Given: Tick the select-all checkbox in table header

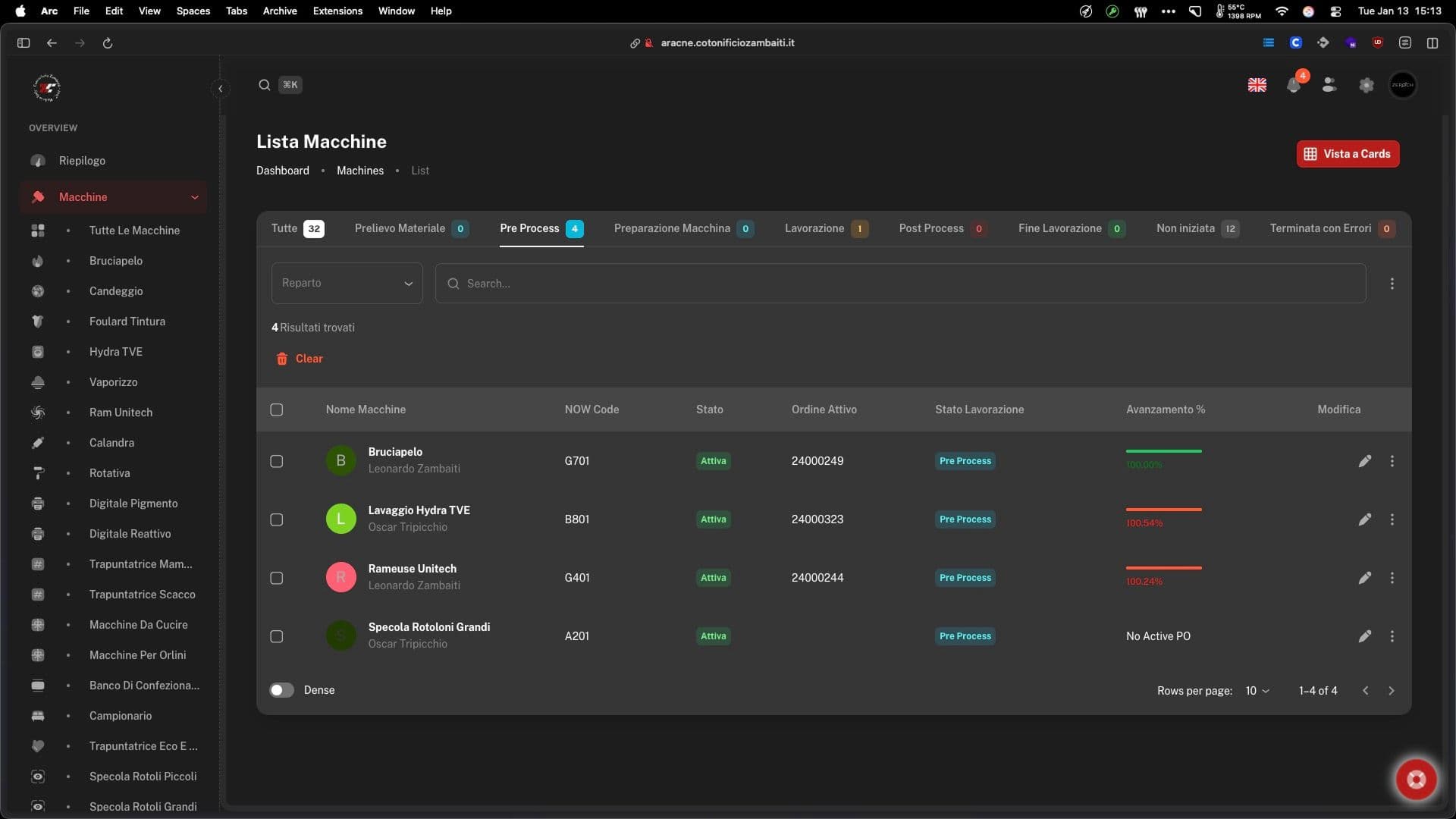Looking at the screenshot, I should point(277,409).
